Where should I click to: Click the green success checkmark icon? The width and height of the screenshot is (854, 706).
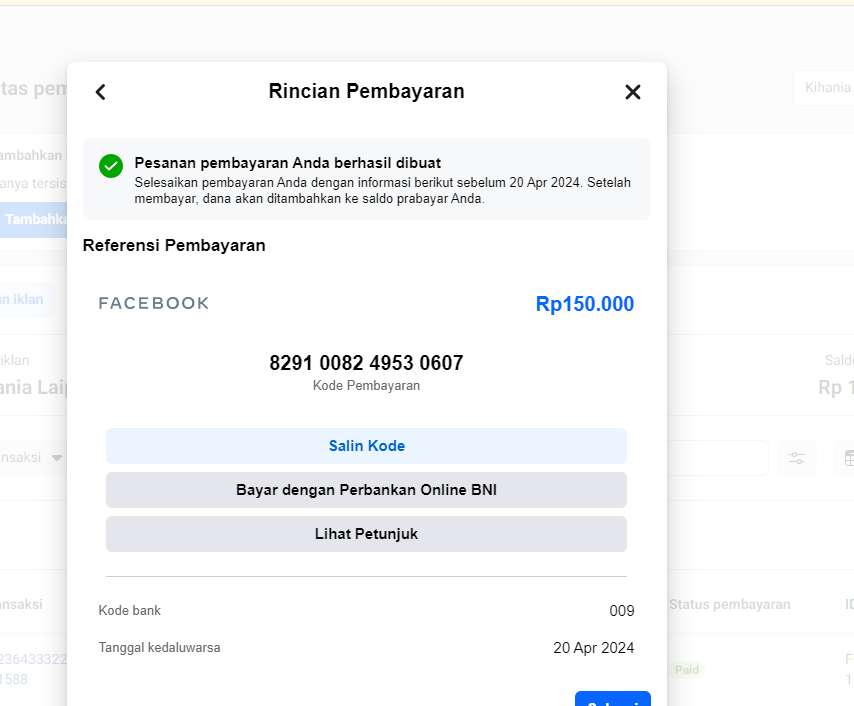111,166
